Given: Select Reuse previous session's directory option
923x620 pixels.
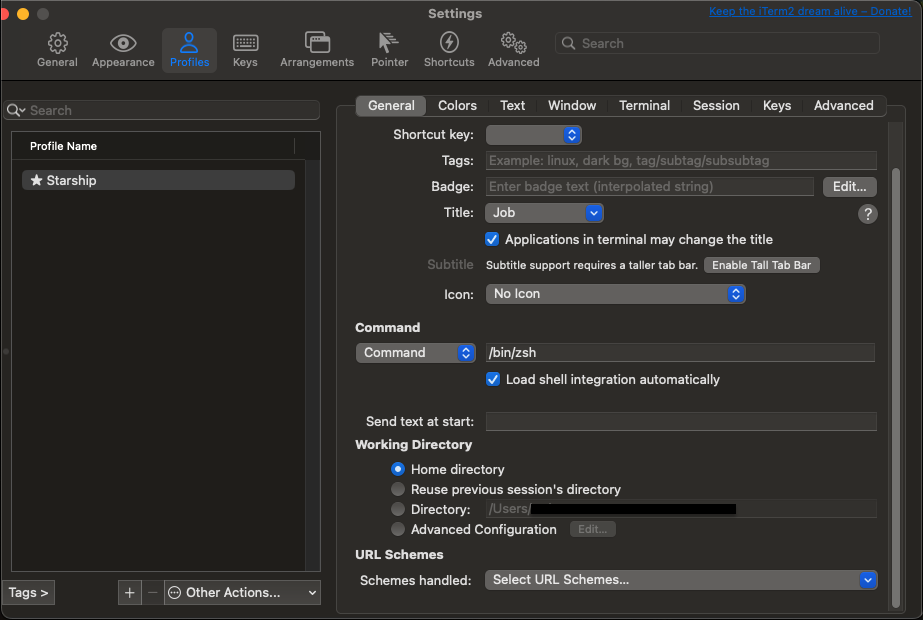Looking at the screenshot, I should (398, 489).
